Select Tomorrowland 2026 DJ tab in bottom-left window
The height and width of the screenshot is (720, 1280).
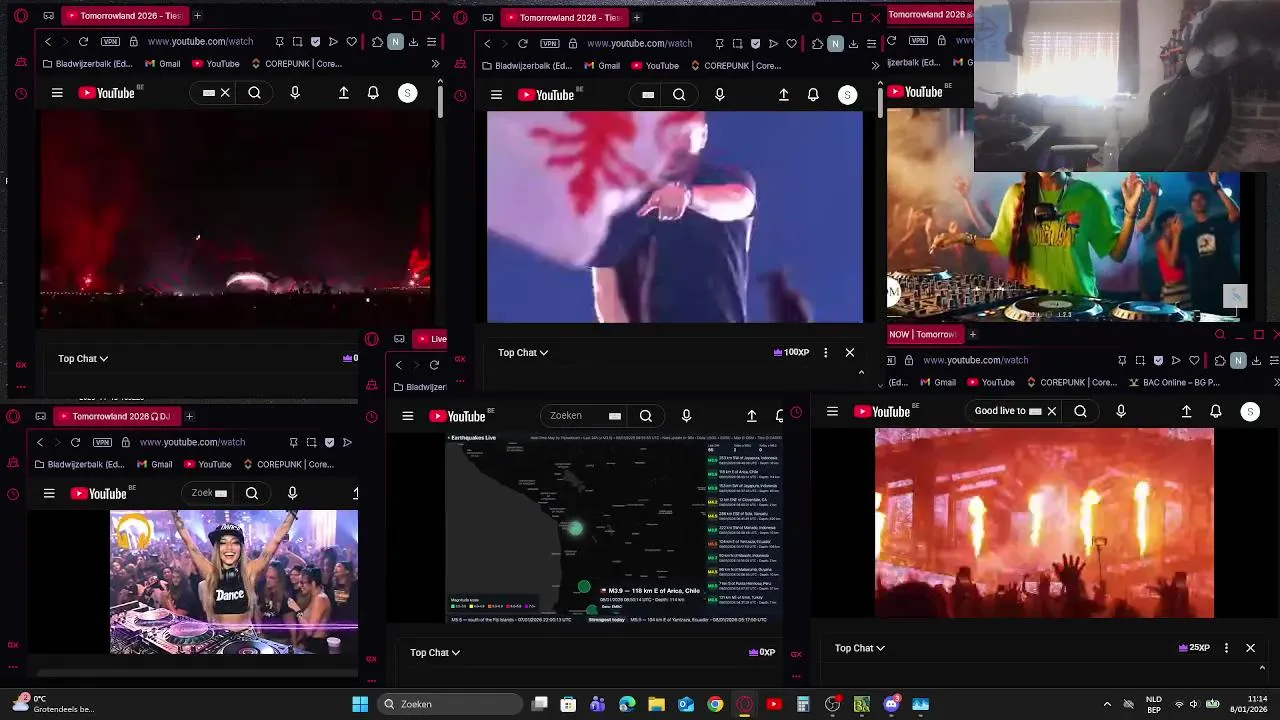(x=116, y=416)
